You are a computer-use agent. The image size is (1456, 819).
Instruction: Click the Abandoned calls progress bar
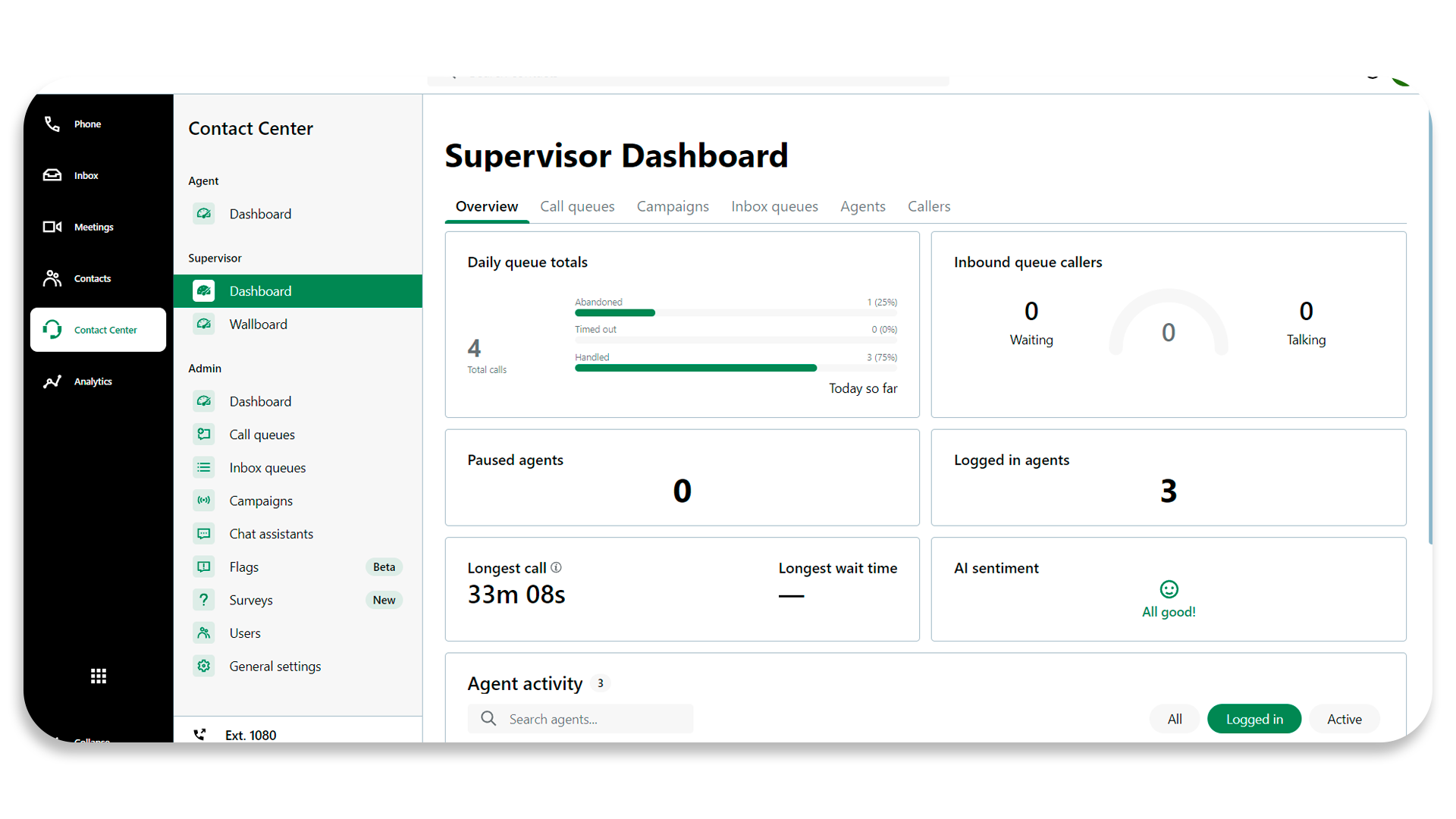pyautogui.click(x=736, y=312)
